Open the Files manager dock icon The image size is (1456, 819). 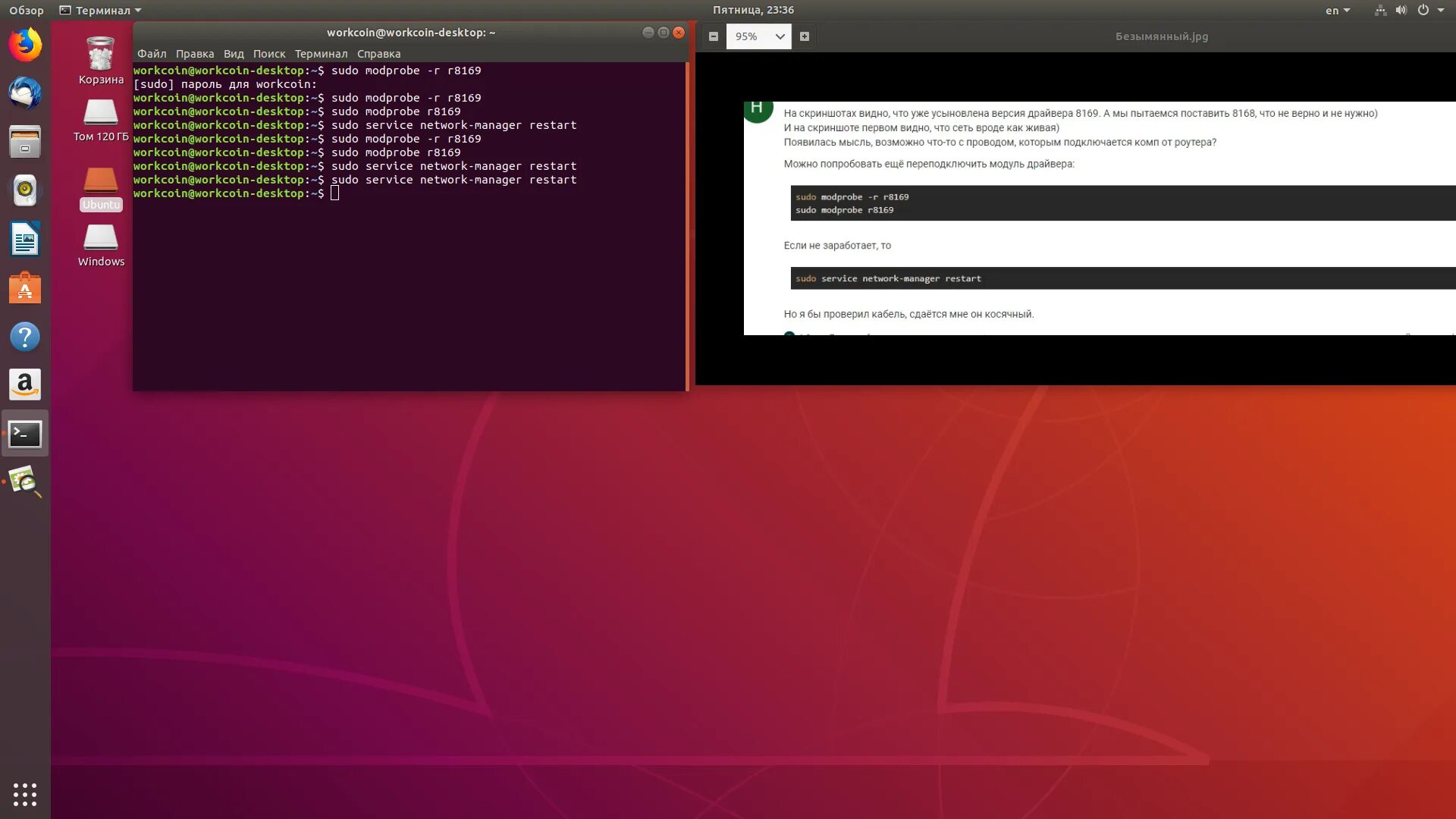tap(25, 142)
